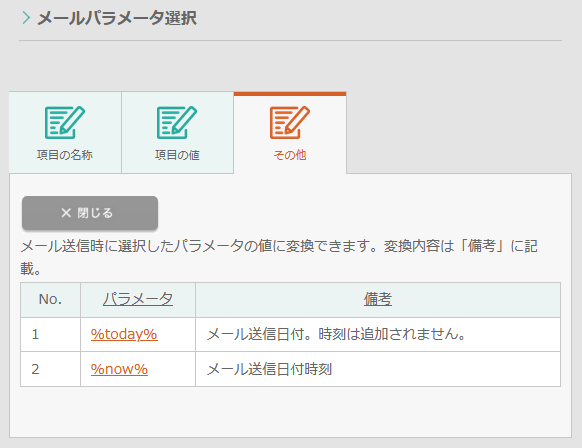Click the メールパラメータ選択 heading text

pos(117,18)
